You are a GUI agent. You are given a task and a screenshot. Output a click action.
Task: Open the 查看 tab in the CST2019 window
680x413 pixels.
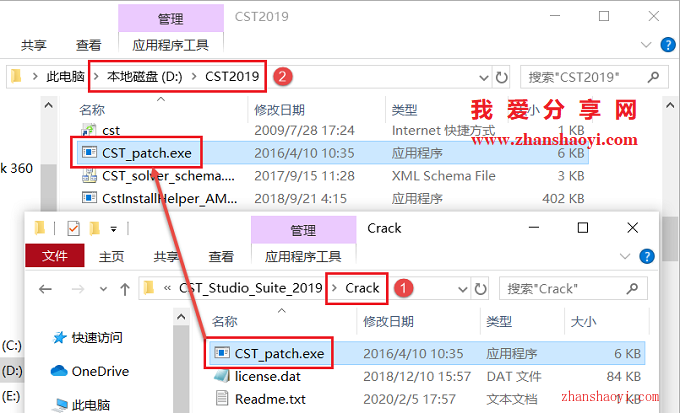pyautogui.click(x=88, y=45)
